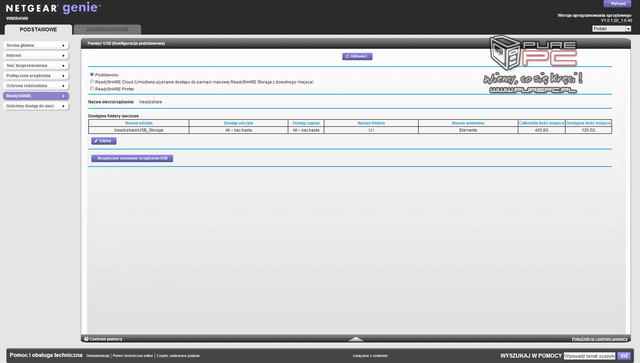Screen dimensions: 640x363
Task: Click the IDŹ search button
Action: click(x=624, y=356)
